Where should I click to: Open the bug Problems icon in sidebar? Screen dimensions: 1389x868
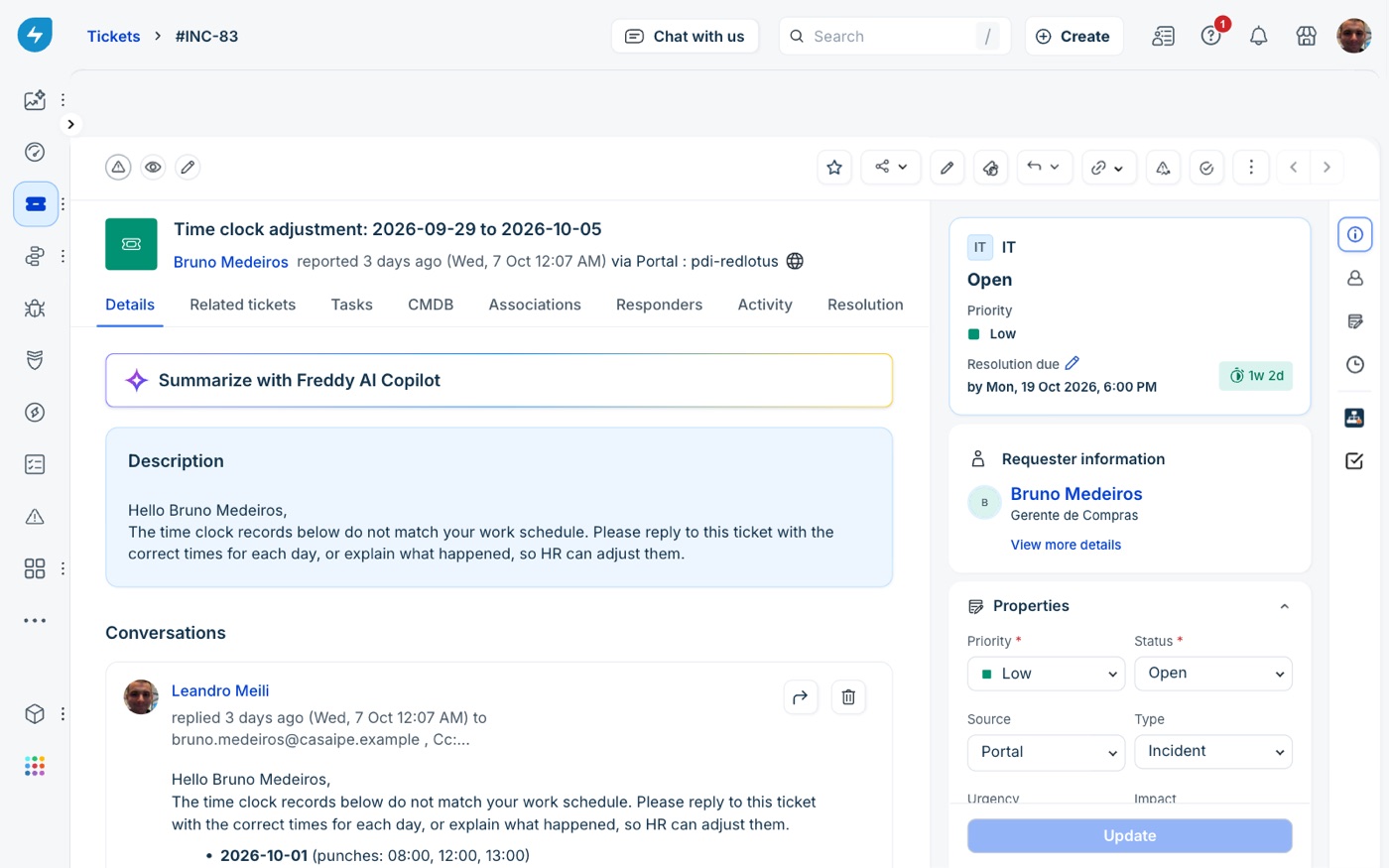click(35, 309)
